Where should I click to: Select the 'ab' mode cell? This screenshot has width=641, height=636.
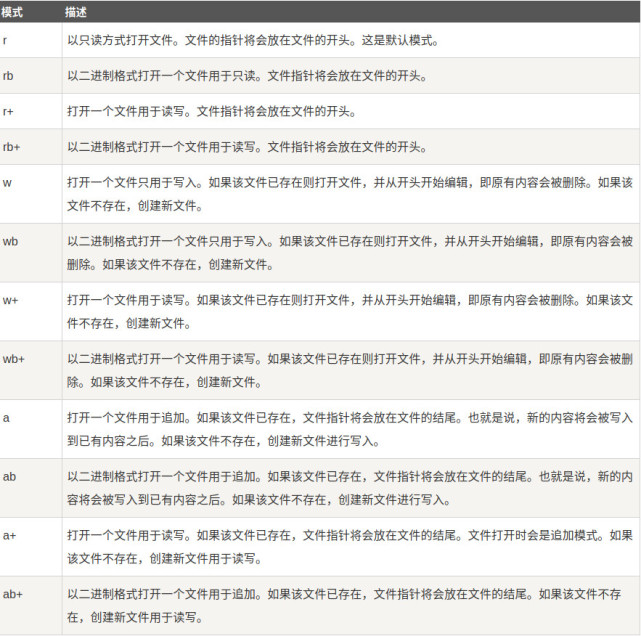point(31,488)
